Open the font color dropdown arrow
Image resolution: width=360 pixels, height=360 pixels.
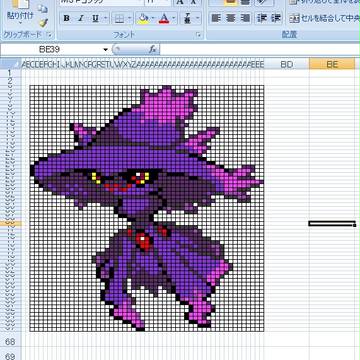click(x=174, y=18)
